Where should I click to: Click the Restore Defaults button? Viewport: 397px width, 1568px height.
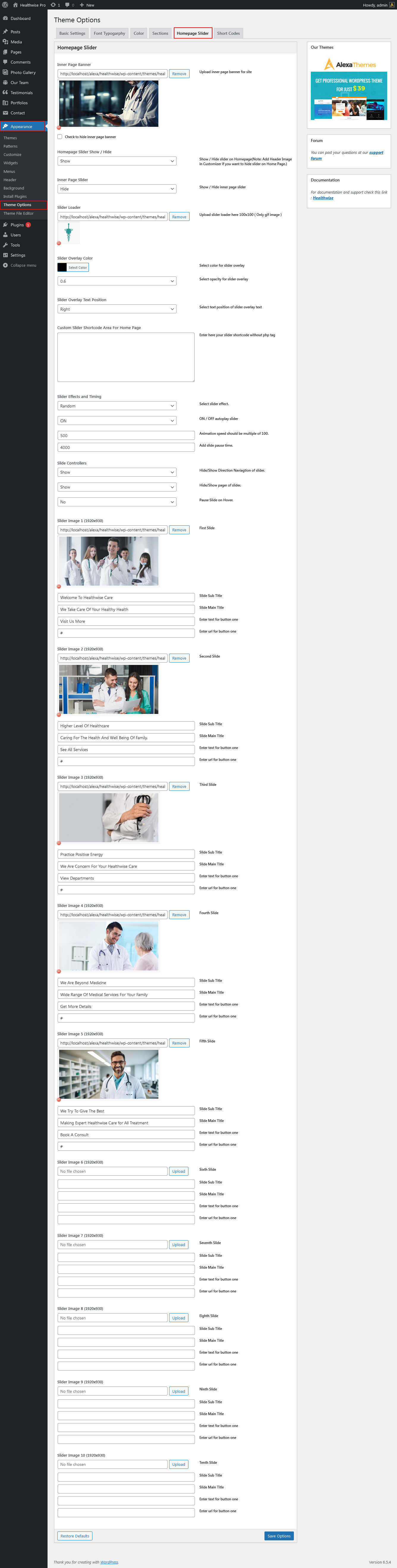75,1536
